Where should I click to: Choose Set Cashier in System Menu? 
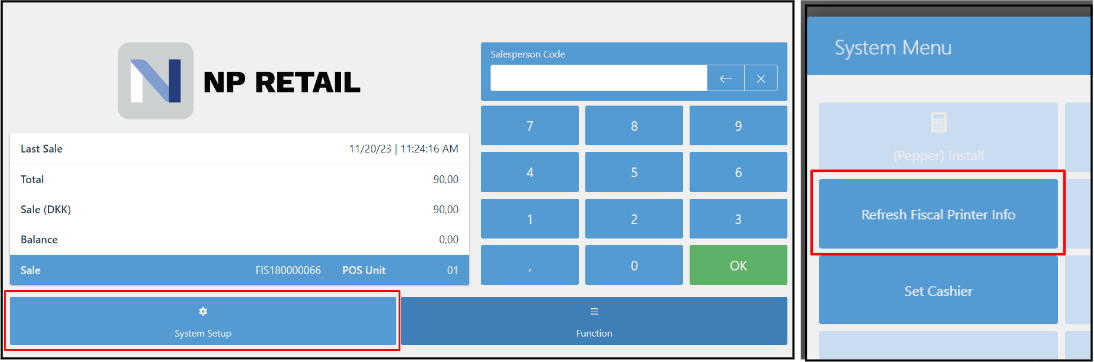click(x=938, y=290)
